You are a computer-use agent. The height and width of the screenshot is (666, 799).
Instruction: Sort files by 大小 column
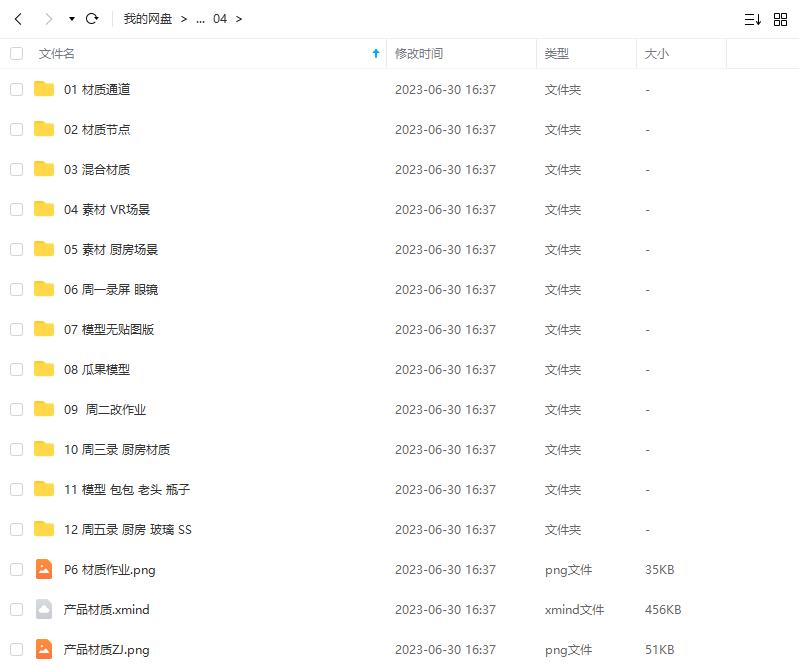(657, 54)
